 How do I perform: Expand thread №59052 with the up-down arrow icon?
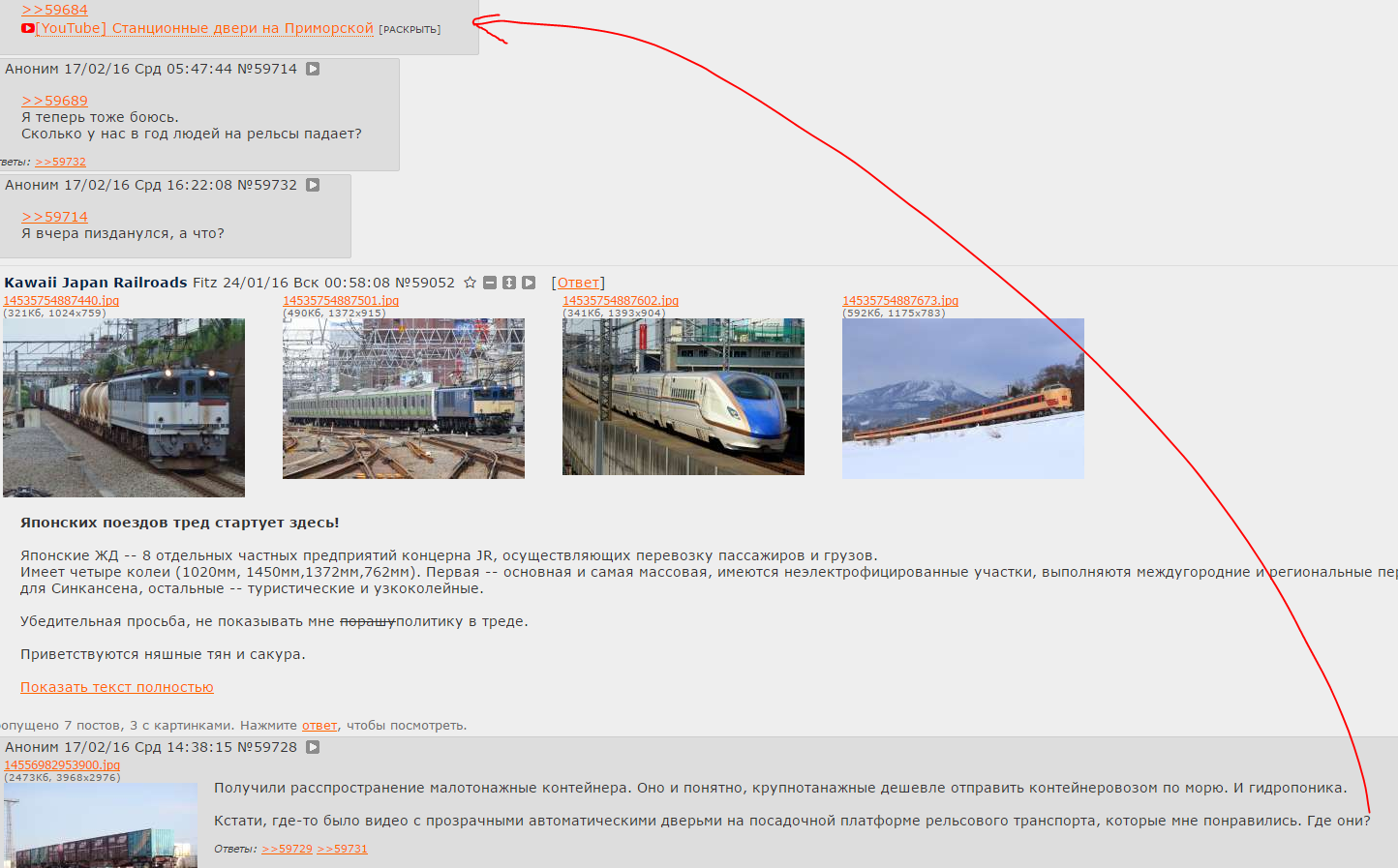pyautogui.click(x=509, y=283)
